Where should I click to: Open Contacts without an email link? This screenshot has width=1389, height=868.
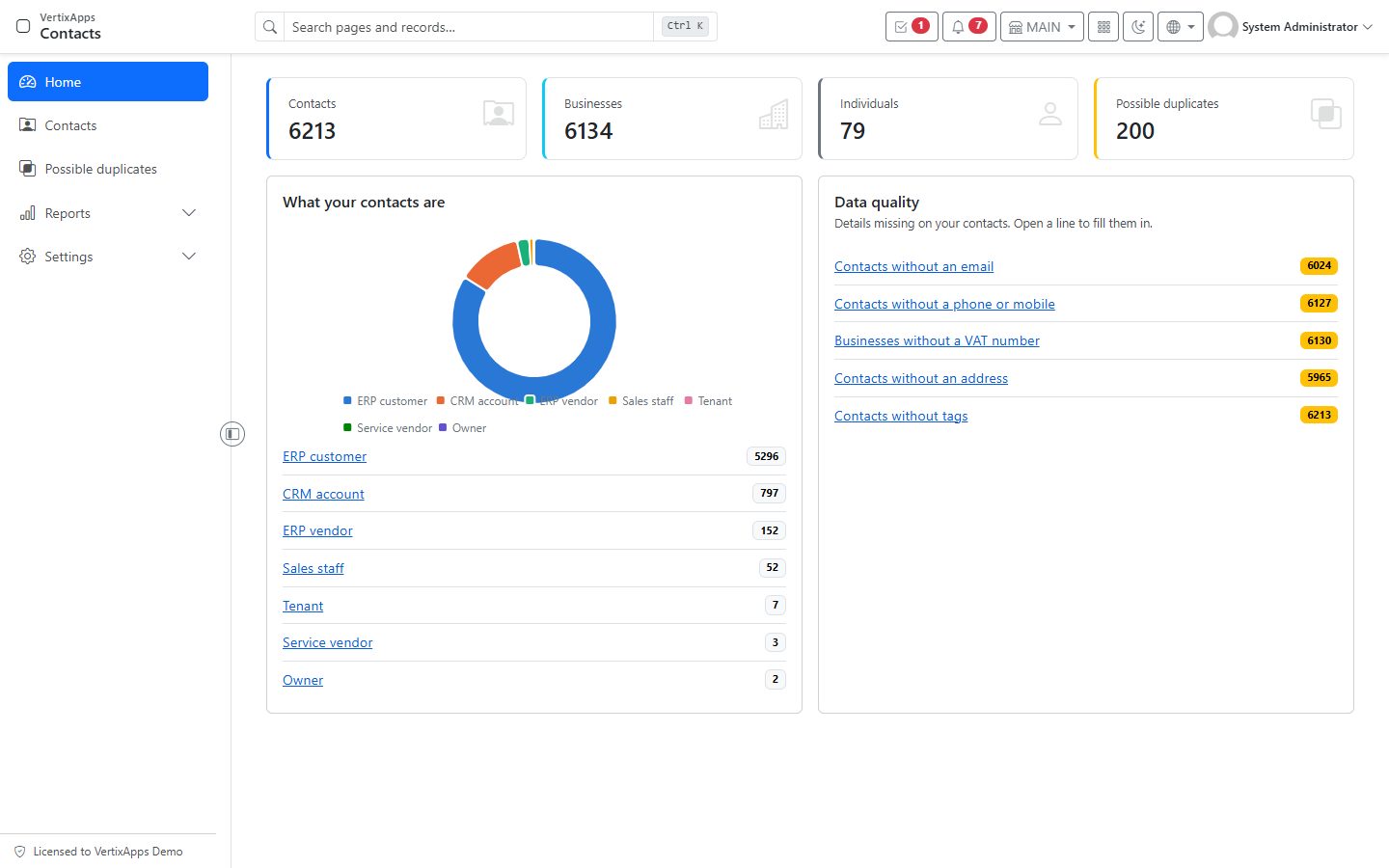(913, 266)
